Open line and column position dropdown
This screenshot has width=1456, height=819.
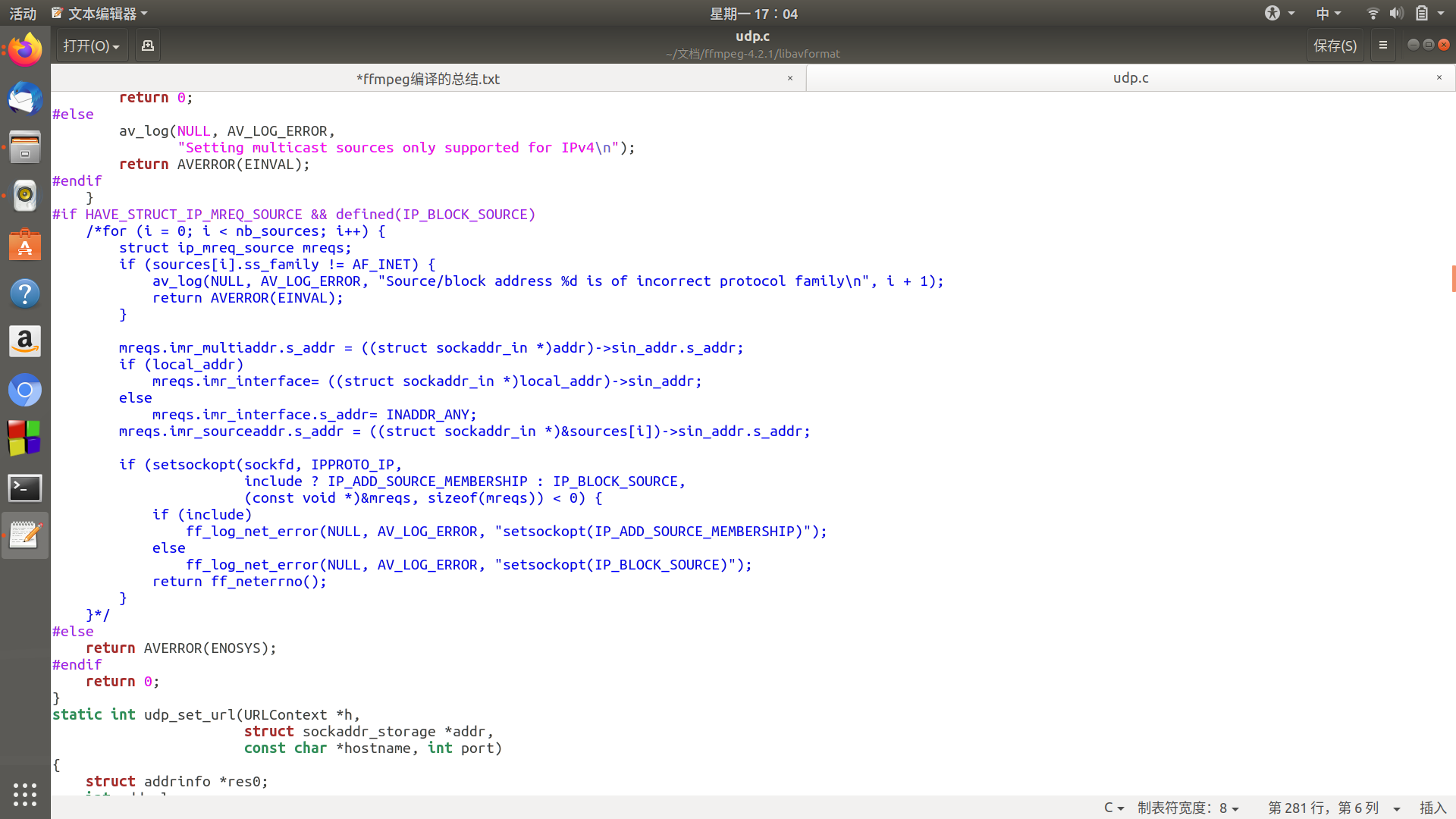click(1333, 808)
